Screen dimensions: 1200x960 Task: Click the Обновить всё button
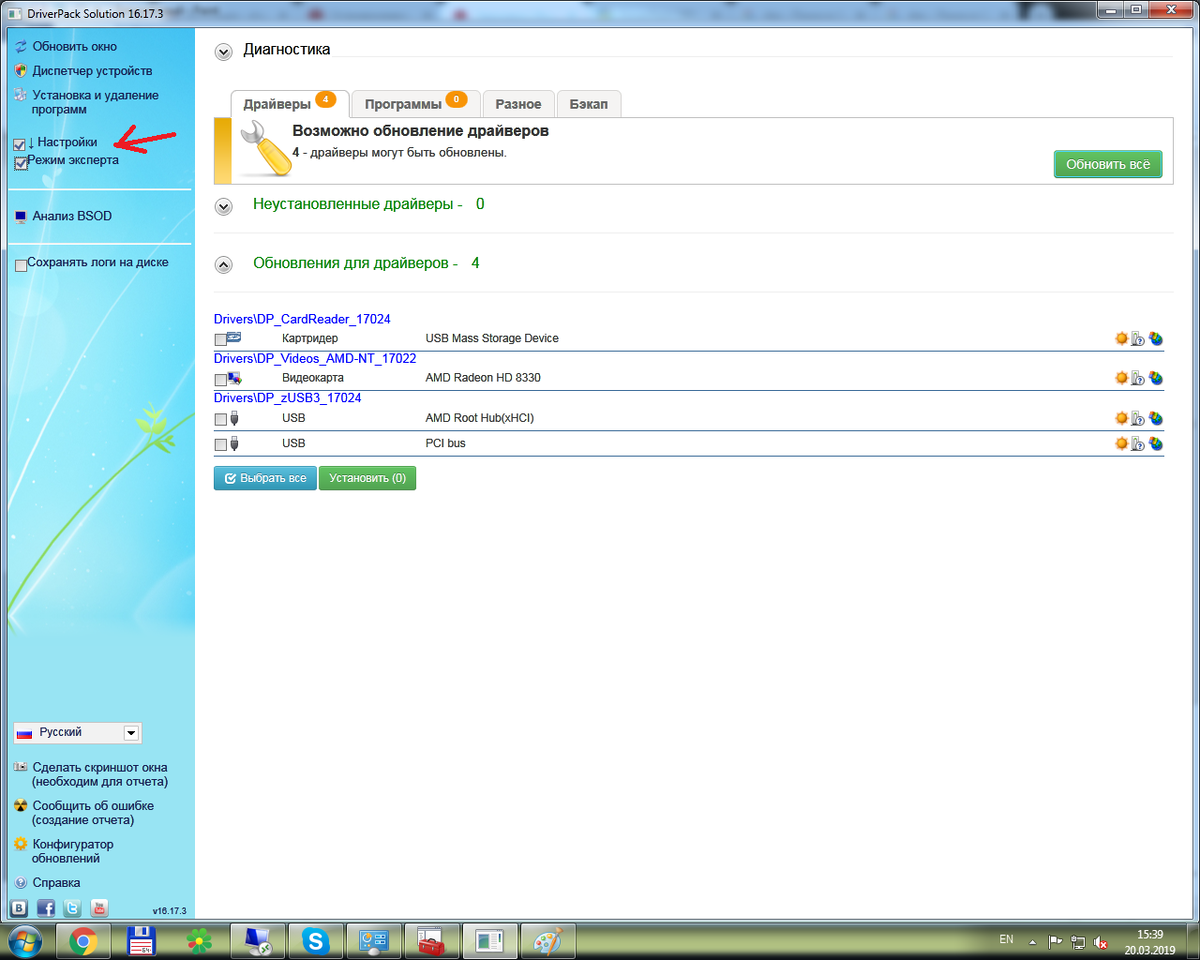tap(1108, 164)
